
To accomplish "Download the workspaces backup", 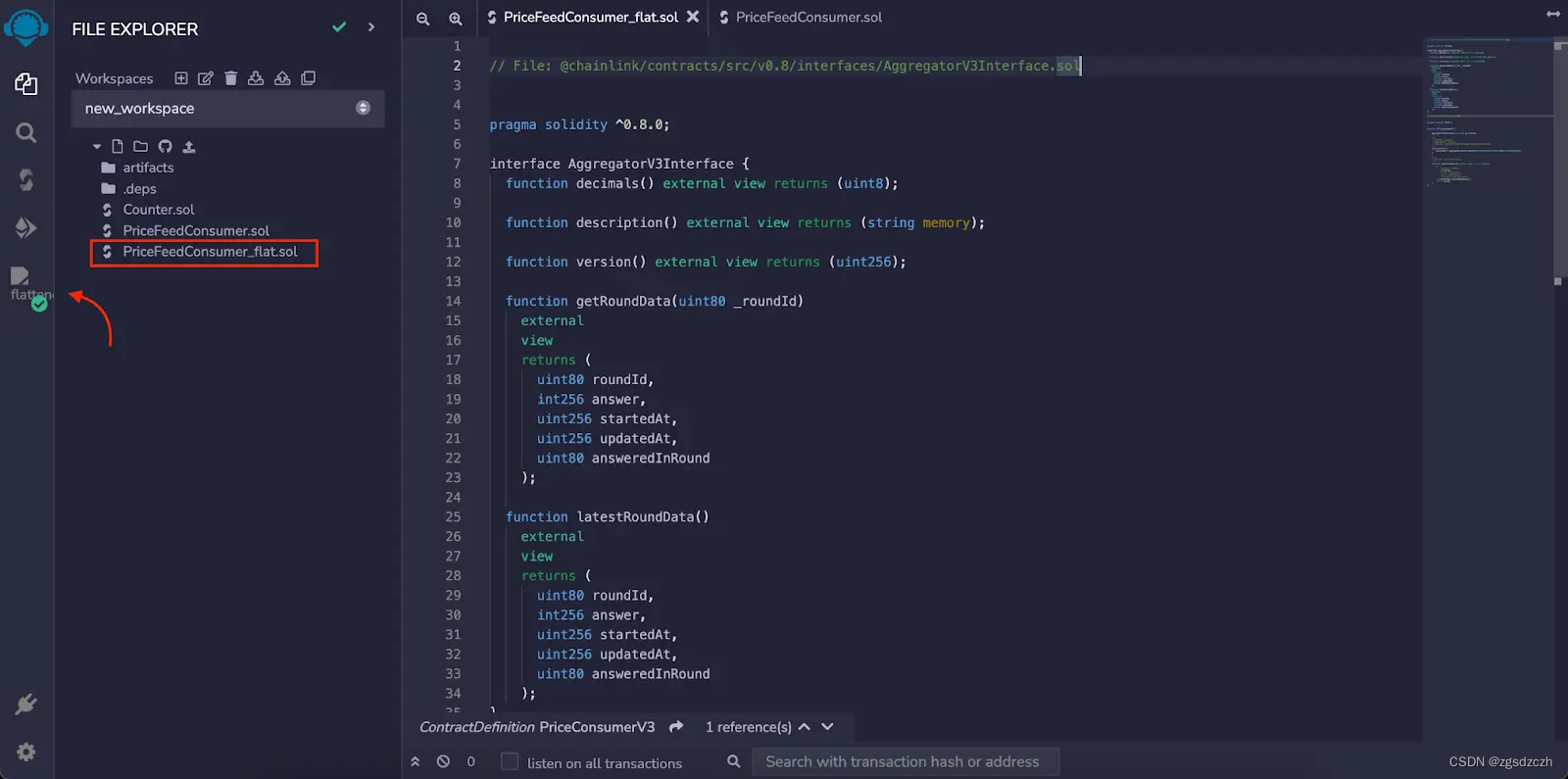I will [x=256, y=78].
